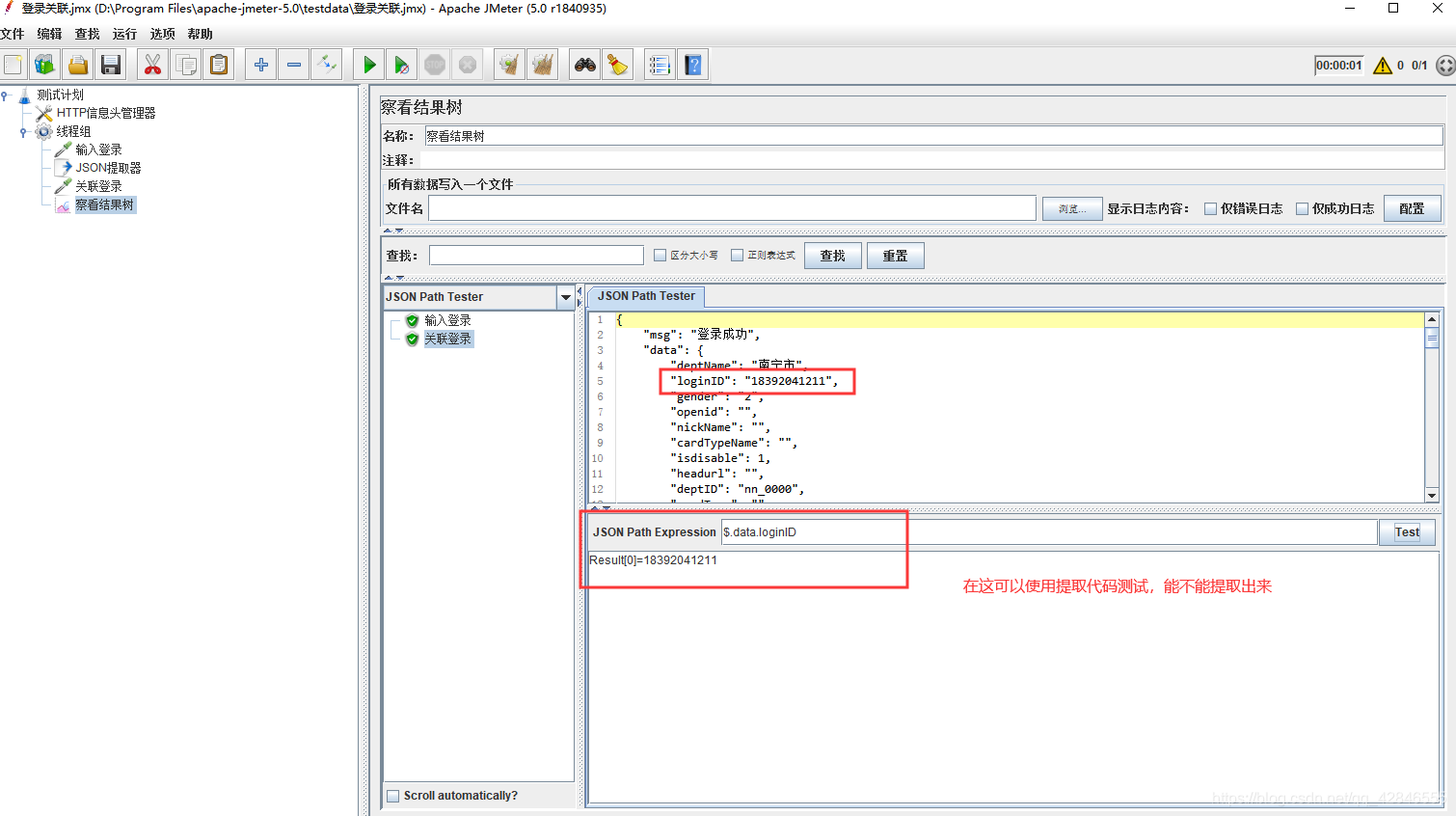Click the 00:00:01 elapsed time display
This screenshot has width=1456, height=816.
click(1339, 66)
